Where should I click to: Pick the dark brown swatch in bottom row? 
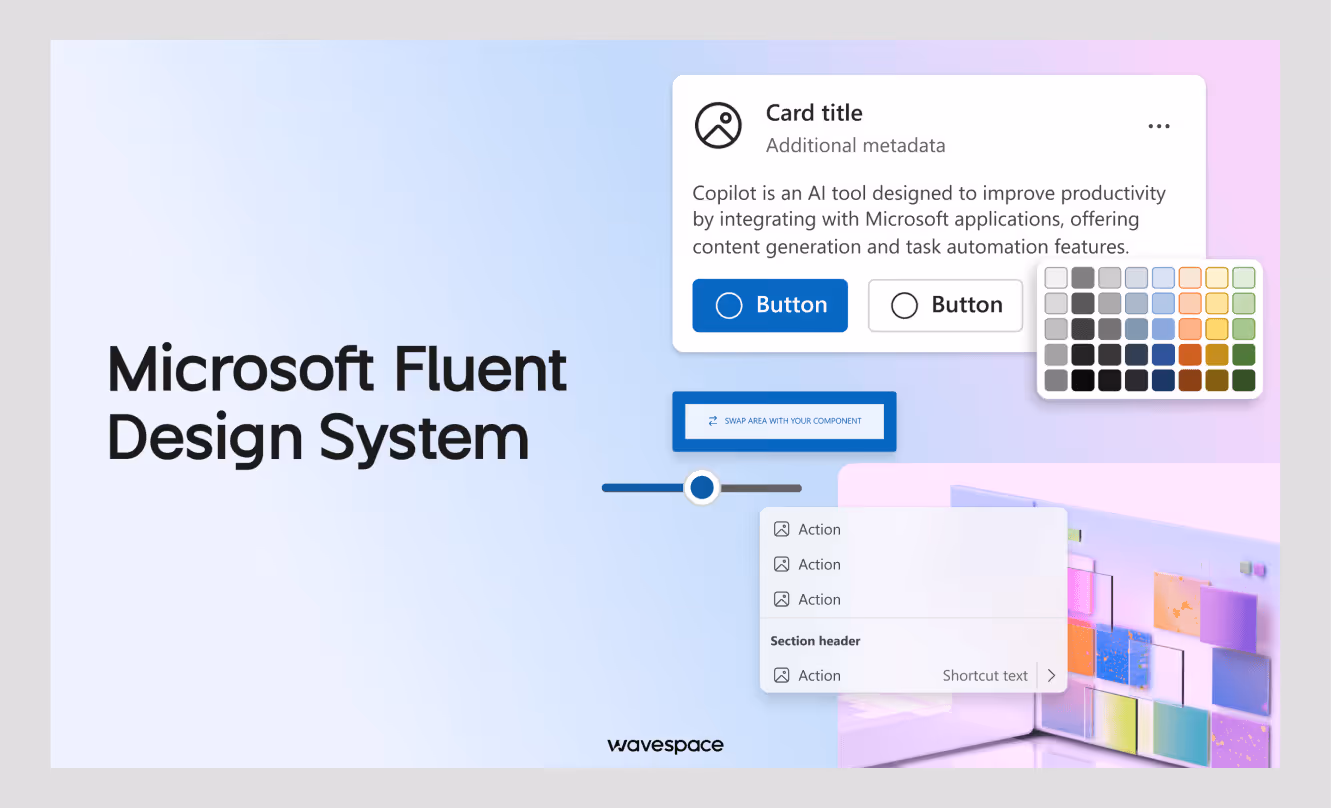[1190, 380]
